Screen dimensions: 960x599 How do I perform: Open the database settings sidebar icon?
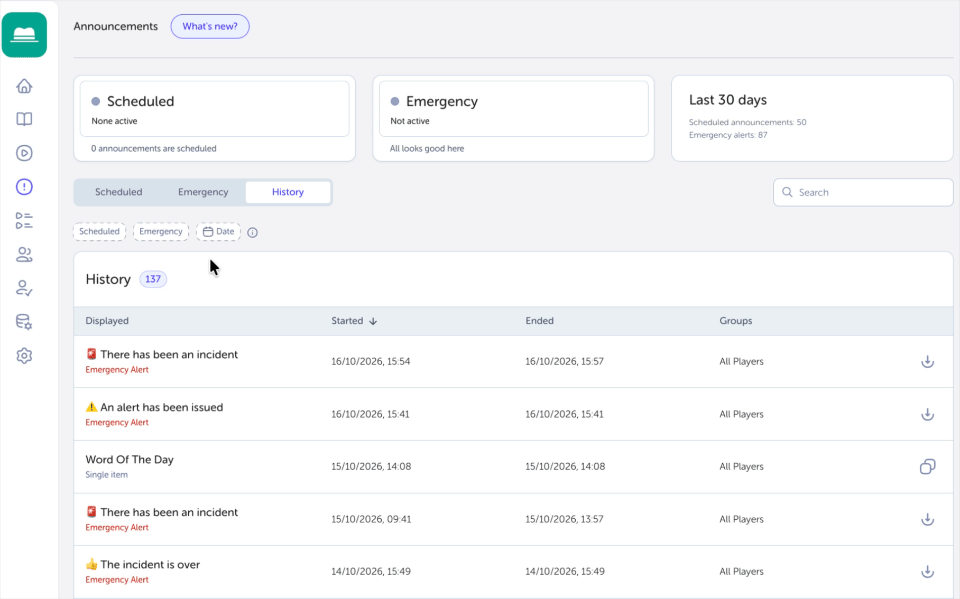(24, 322)
